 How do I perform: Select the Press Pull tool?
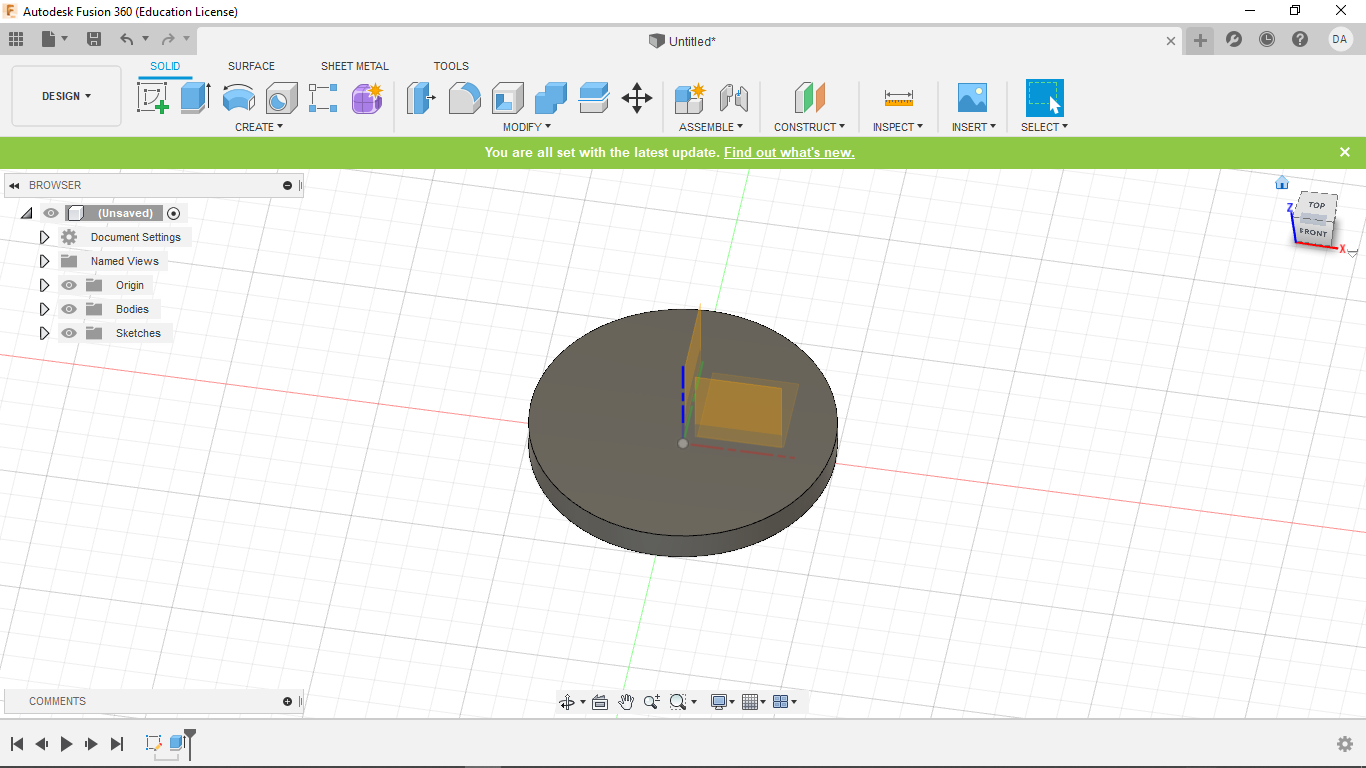422,98
